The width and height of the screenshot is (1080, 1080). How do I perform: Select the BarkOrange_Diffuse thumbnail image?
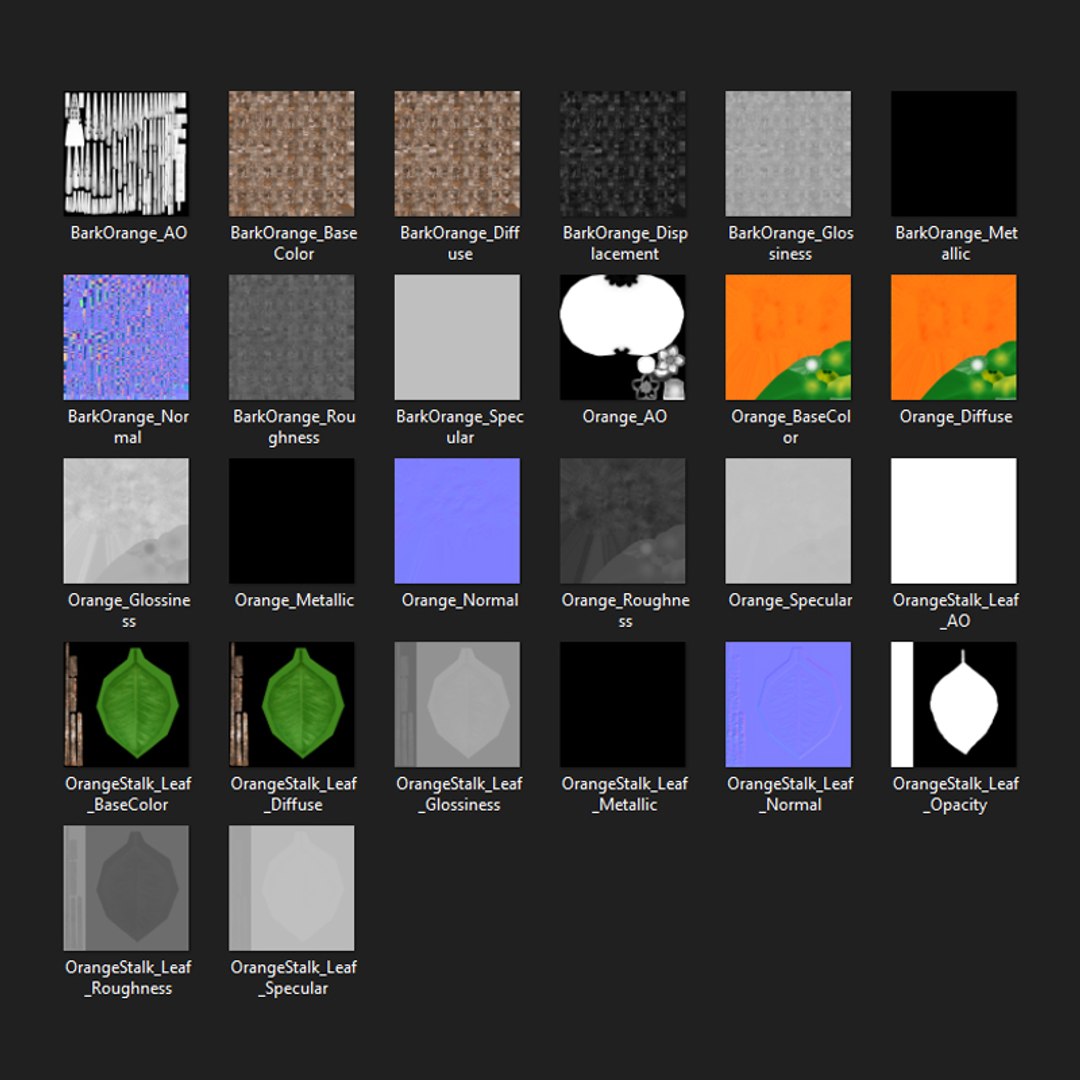[457, 154]
